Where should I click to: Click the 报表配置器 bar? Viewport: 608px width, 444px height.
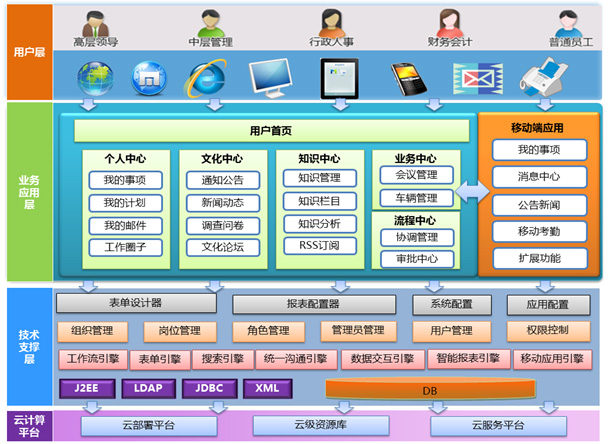click(314, 304)
